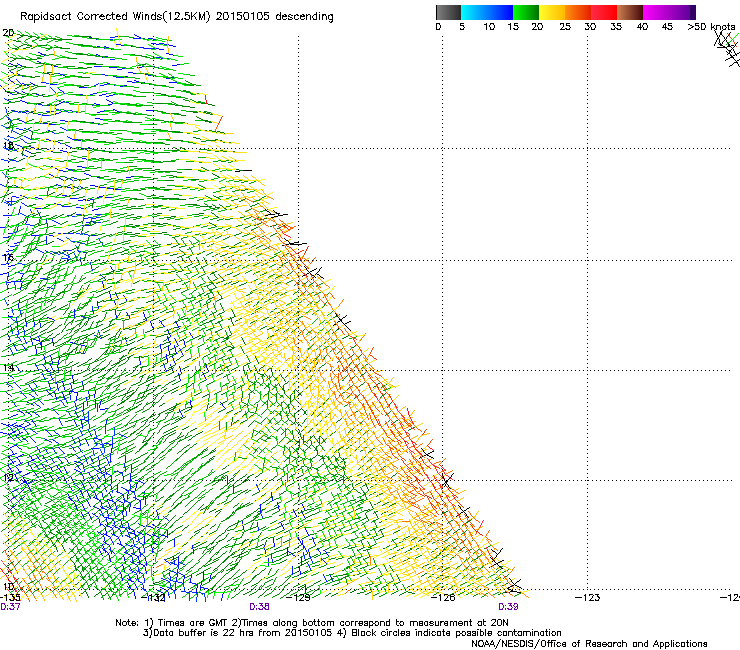This screenshot has width=740, height=650.
Task: Click the legend value '25'
Action: coord(565,27)
